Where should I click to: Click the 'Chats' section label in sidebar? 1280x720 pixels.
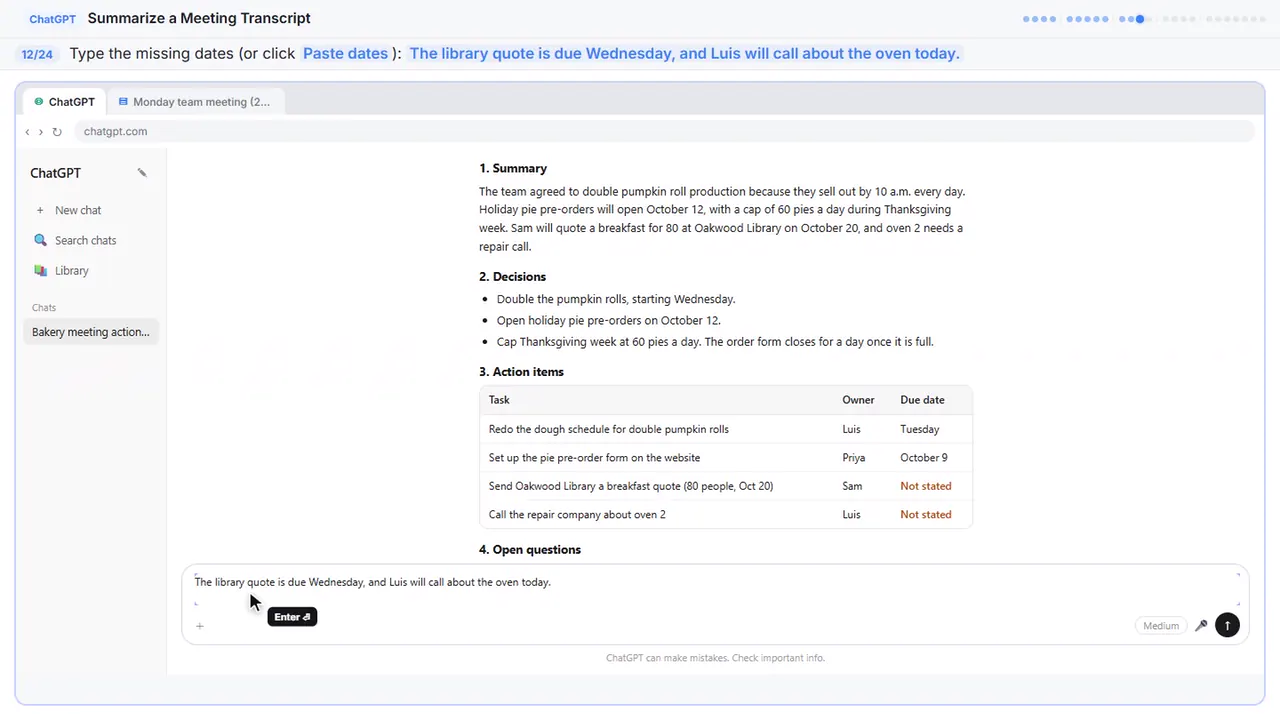click(44, 308)
